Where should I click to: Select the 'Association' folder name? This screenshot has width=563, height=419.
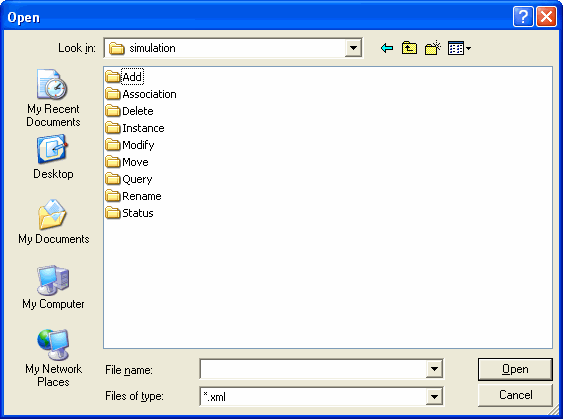pyautogui.click(x=149, y=94)
